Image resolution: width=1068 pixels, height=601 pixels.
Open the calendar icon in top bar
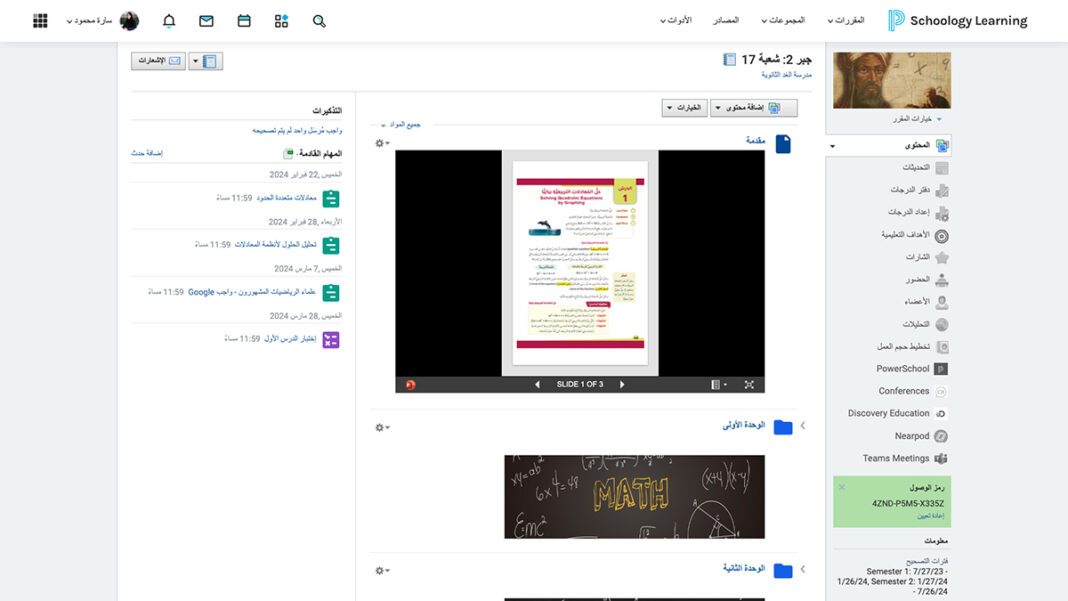243,20
